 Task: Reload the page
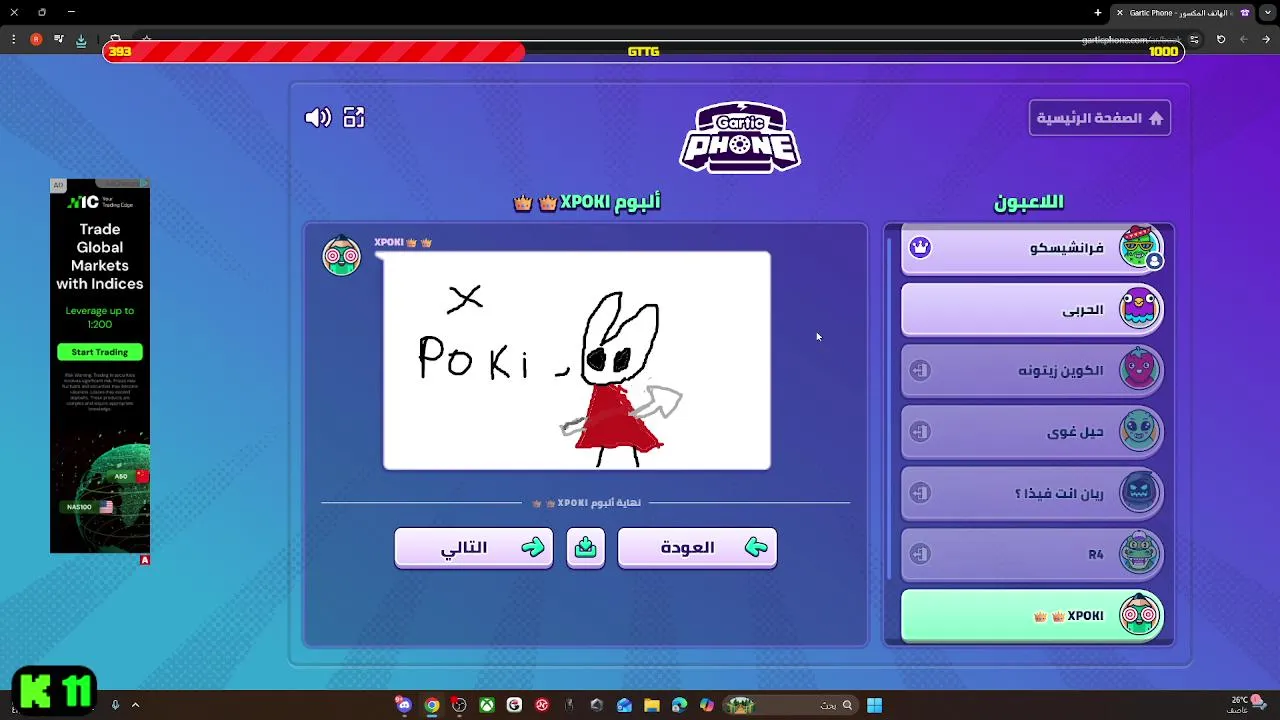tap(1221, 39)
